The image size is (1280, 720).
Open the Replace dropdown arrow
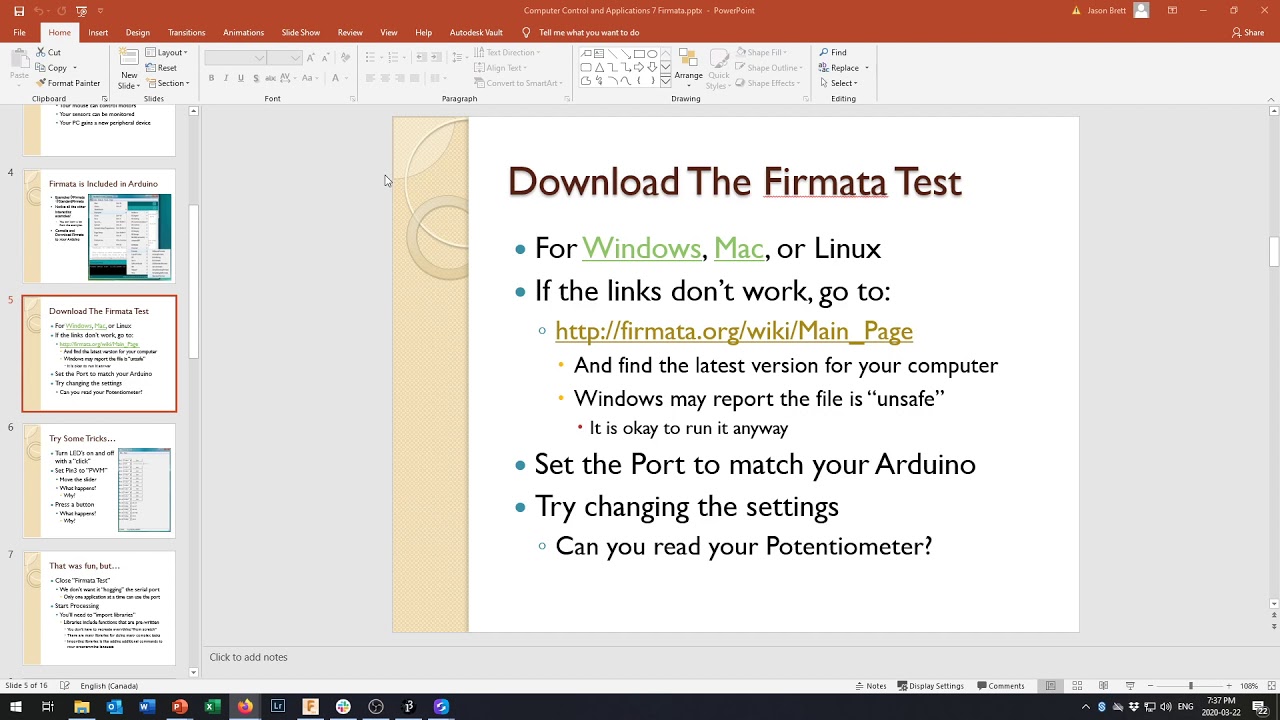866,68
